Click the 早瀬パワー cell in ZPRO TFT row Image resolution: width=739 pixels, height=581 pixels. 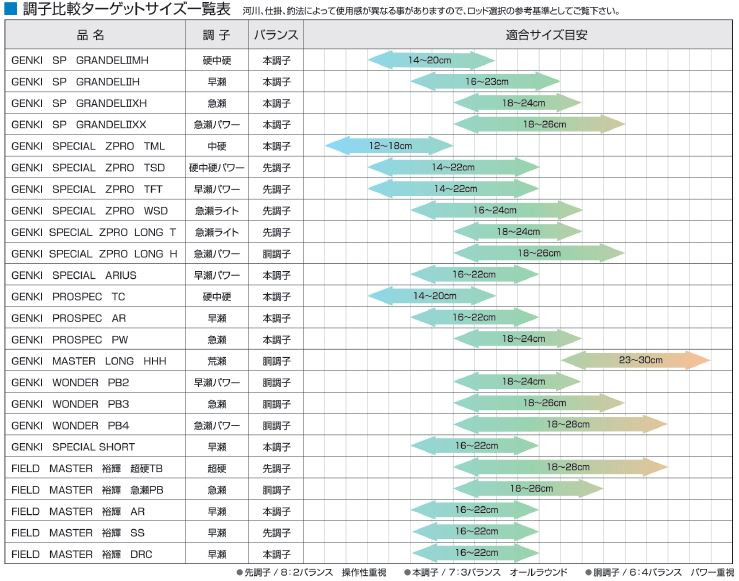[217, 189]
